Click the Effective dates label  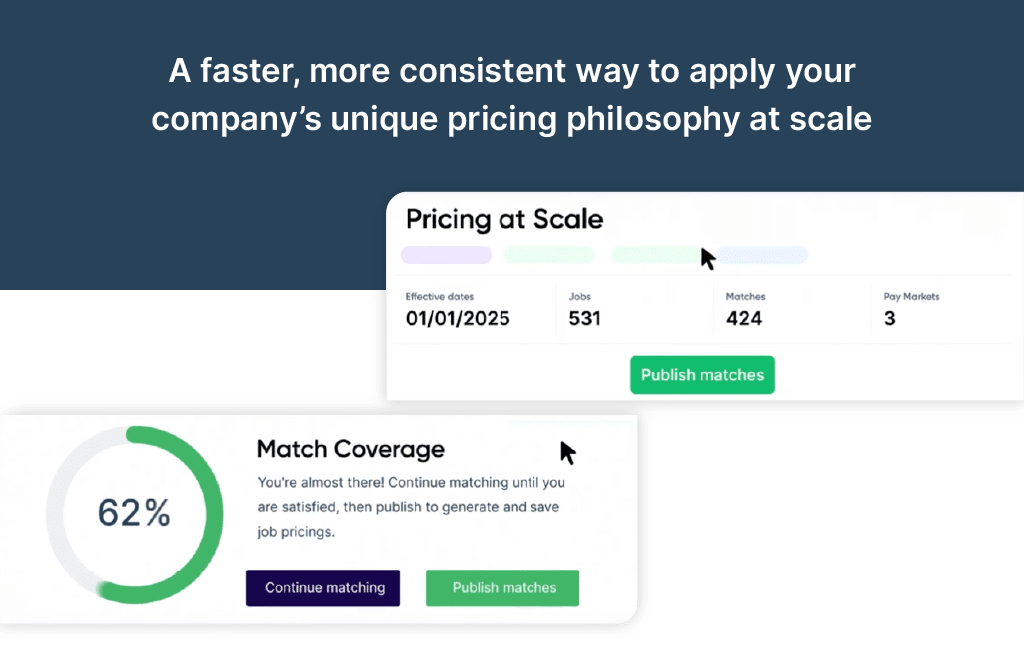440,297
